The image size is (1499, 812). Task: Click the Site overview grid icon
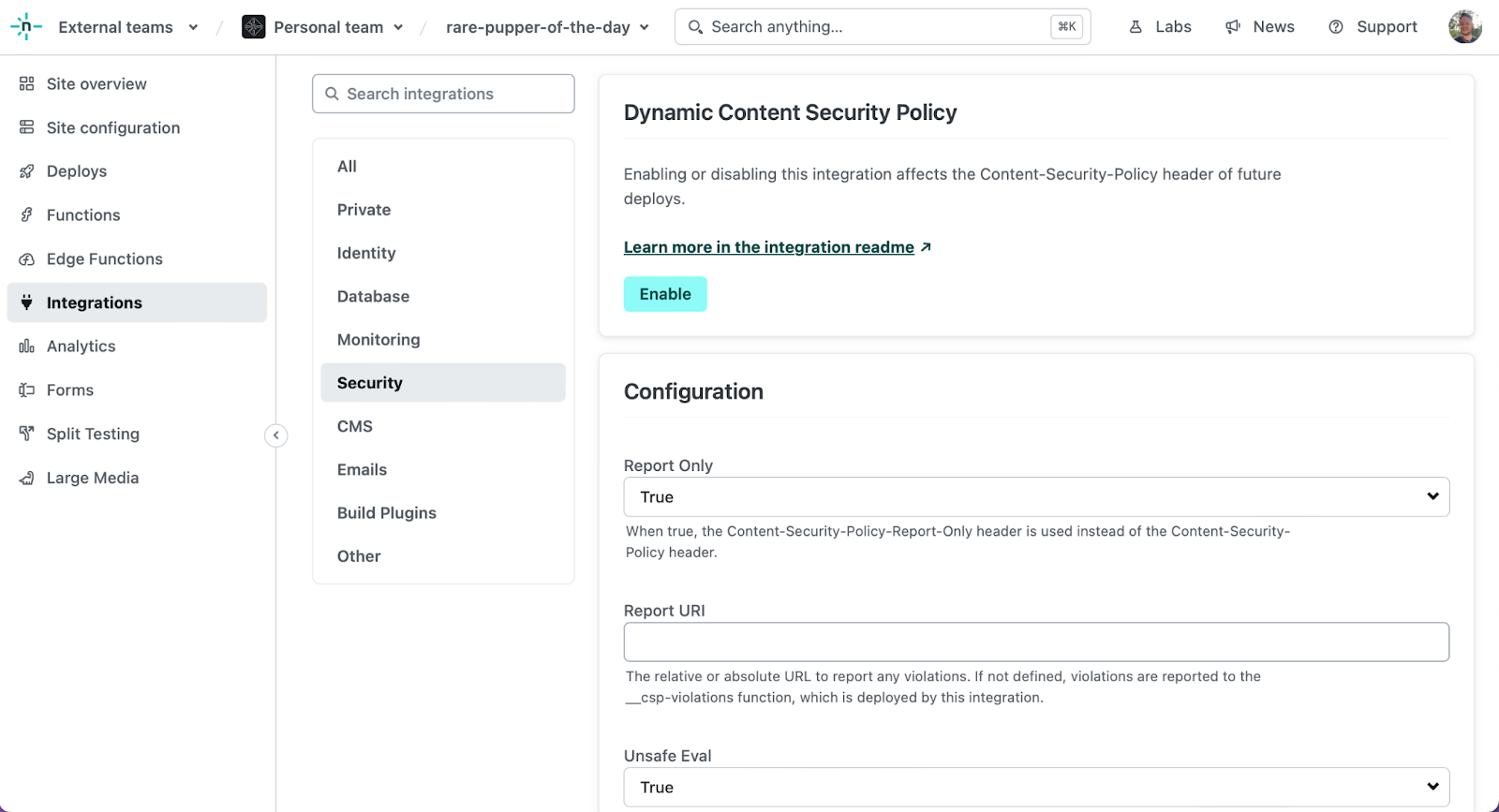[x=26, y=84]
